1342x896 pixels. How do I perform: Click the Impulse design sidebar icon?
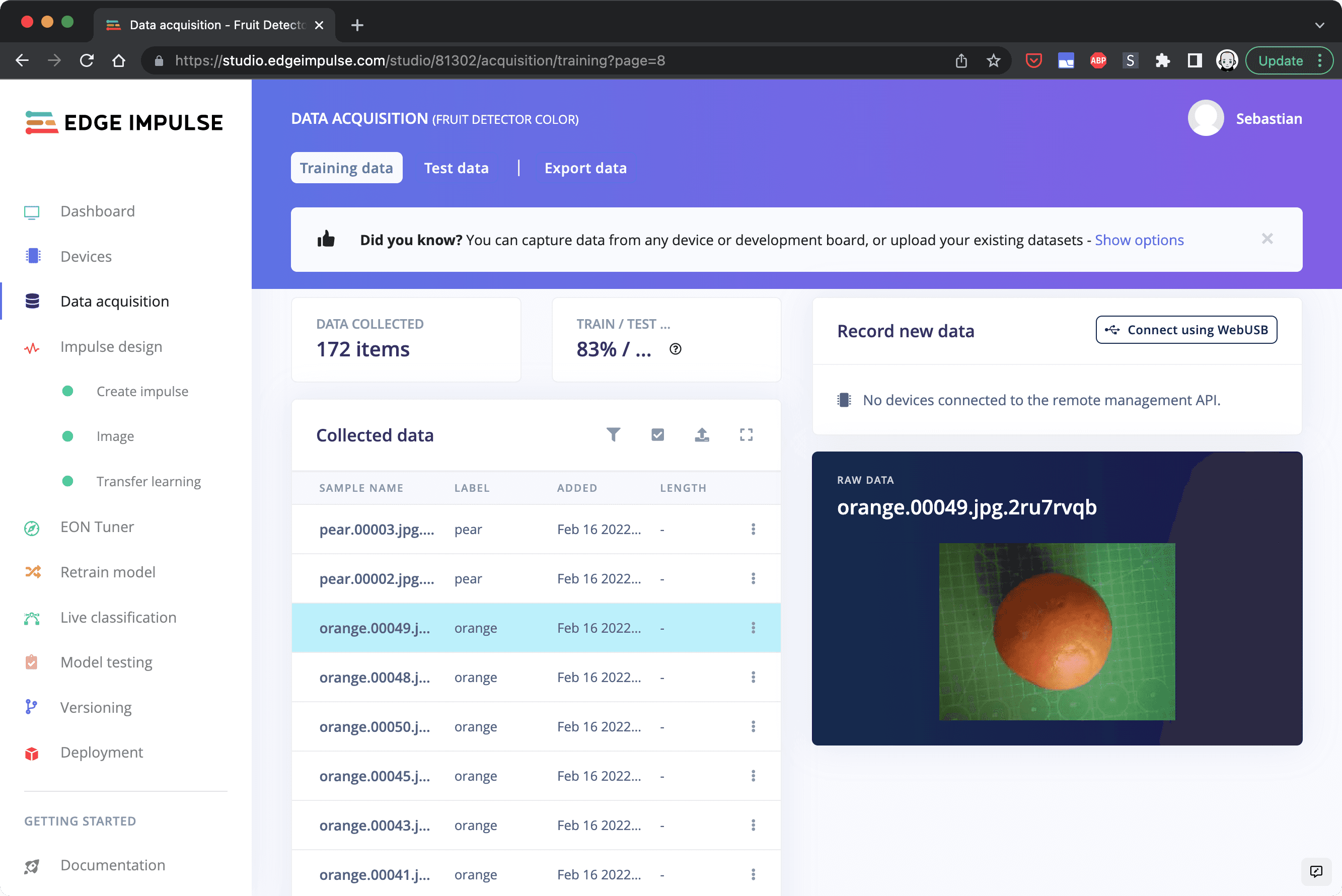tap(33, 345)
